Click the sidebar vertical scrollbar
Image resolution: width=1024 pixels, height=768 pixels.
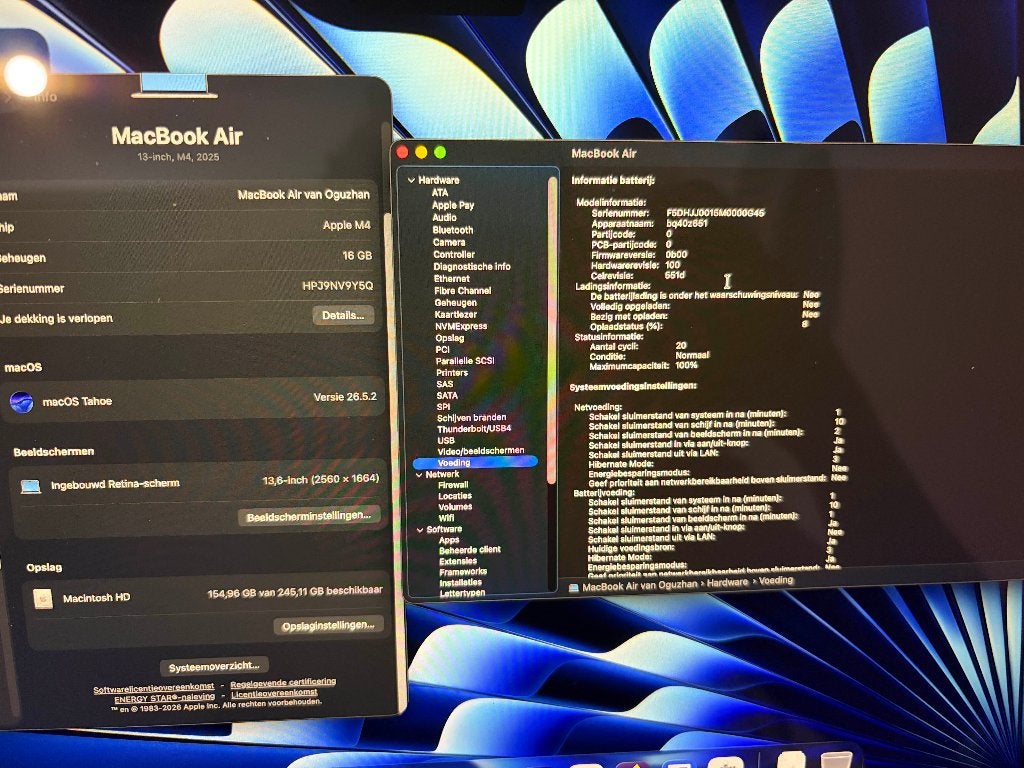pos(552,330)
